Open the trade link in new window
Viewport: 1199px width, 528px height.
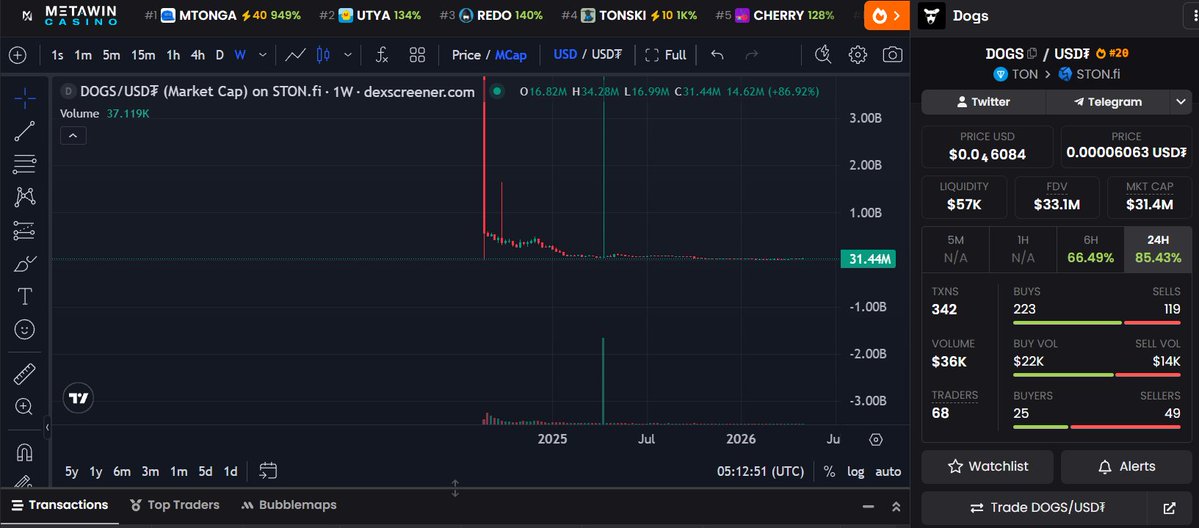(x=1169, y=508)
